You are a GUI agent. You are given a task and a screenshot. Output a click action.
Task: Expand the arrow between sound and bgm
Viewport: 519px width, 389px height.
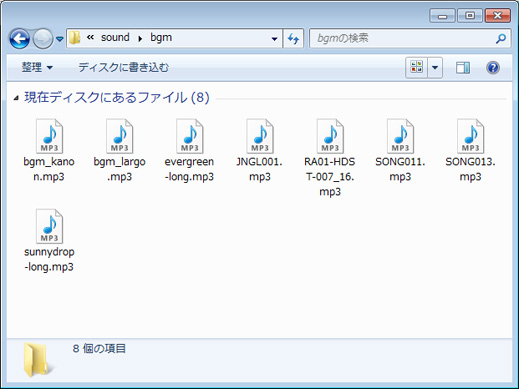tap(140, 38)
